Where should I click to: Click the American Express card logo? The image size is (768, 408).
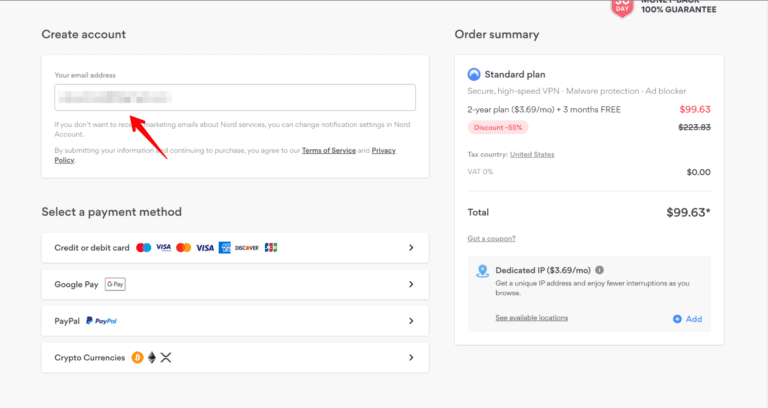(x=225, y=247)
